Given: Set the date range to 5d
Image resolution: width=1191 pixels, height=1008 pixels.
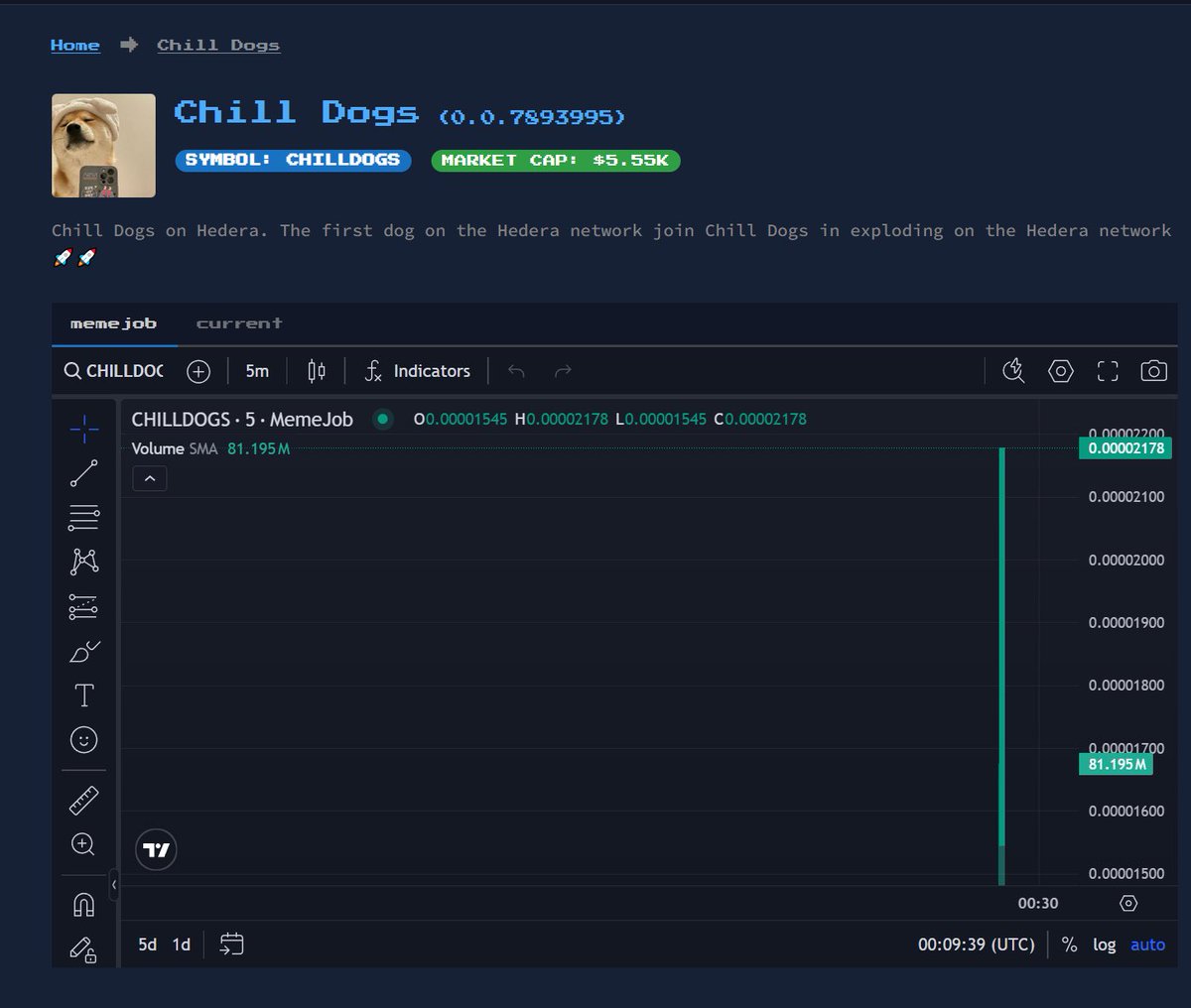Looking at the screenshot, I should point(147,945).
